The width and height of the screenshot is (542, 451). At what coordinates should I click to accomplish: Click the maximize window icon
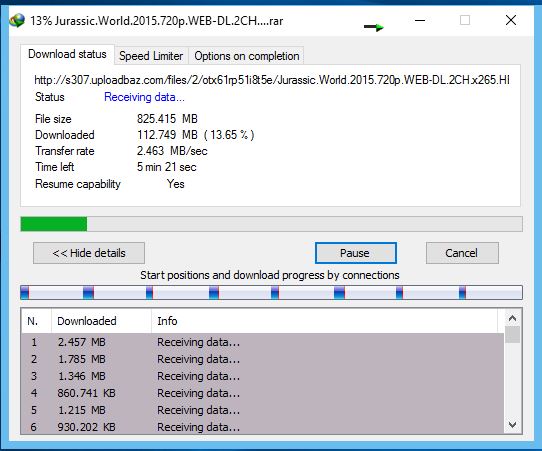465,20
